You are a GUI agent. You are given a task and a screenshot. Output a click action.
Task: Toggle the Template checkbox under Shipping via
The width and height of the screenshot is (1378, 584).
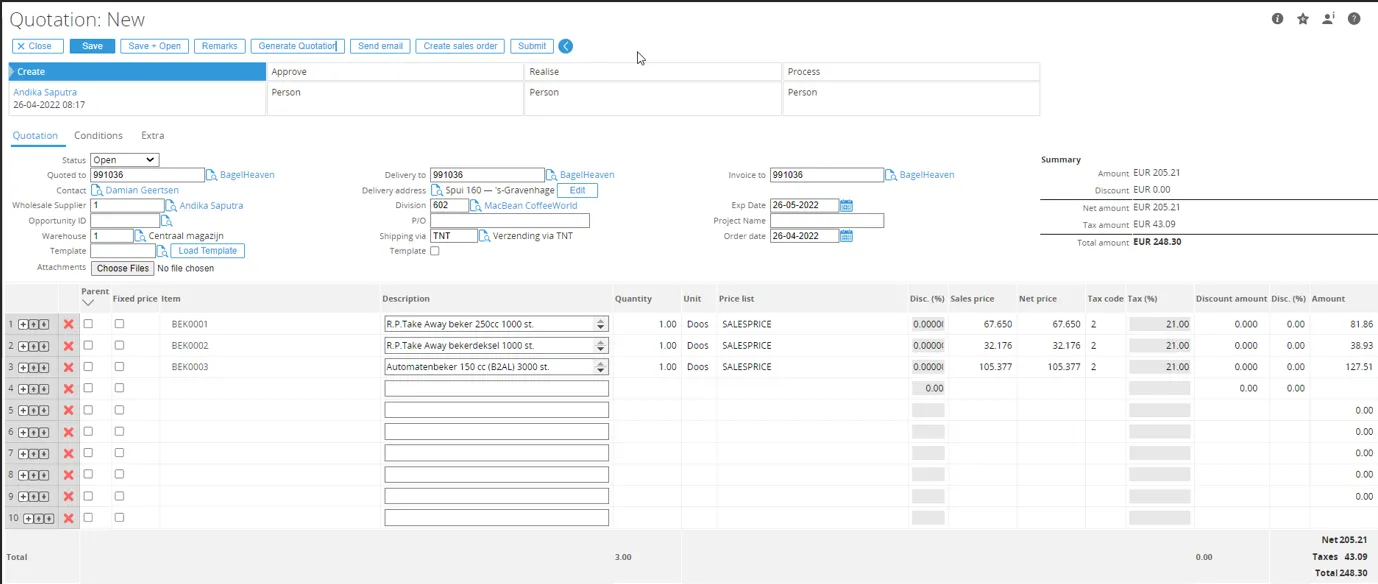[434, 251]
